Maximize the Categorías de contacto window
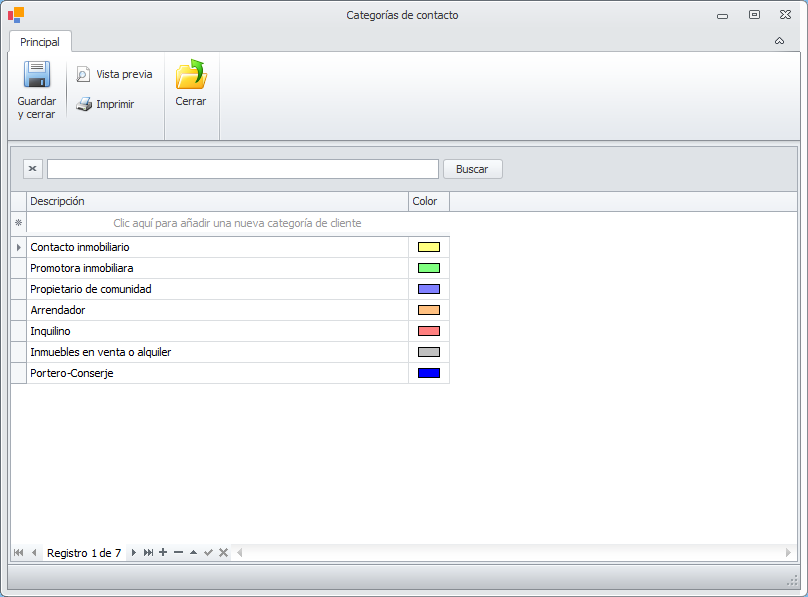Viewport: 808px width, 597px height. click(754, 15)
